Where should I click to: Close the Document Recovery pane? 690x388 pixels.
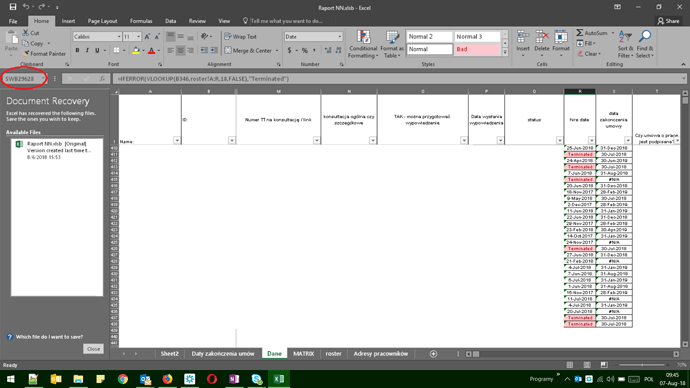pyautogui.click(x=93, y=349)
